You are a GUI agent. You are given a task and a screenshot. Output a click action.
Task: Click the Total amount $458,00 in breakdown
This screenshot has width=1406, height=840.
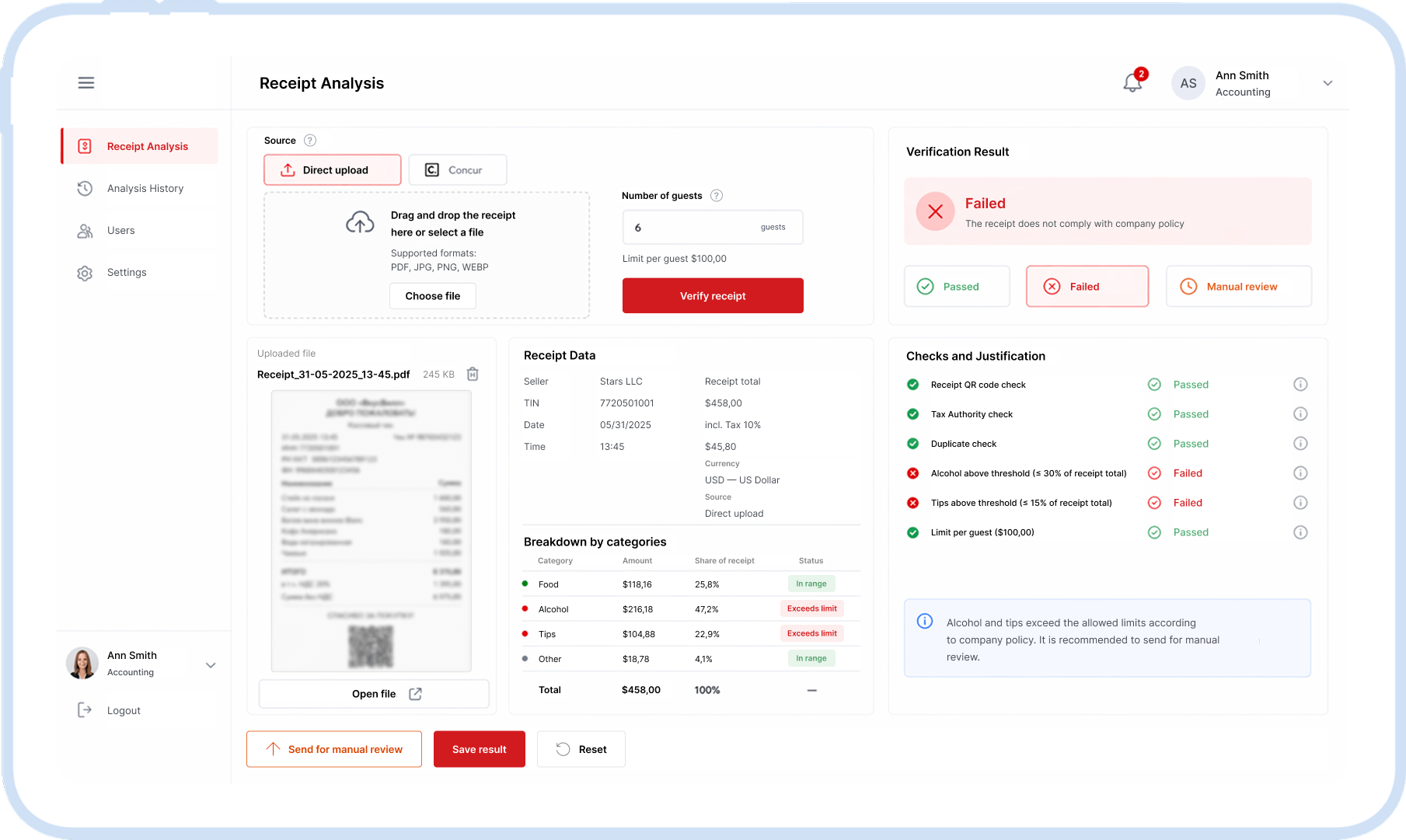641,690
